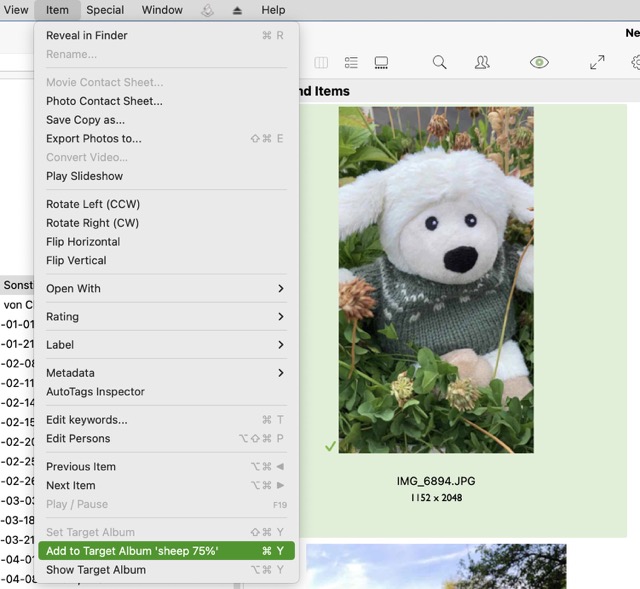Toggle the green eye preview icon
Image resolution: width=640 pixels, height=589 pixels.
point(539,62)
